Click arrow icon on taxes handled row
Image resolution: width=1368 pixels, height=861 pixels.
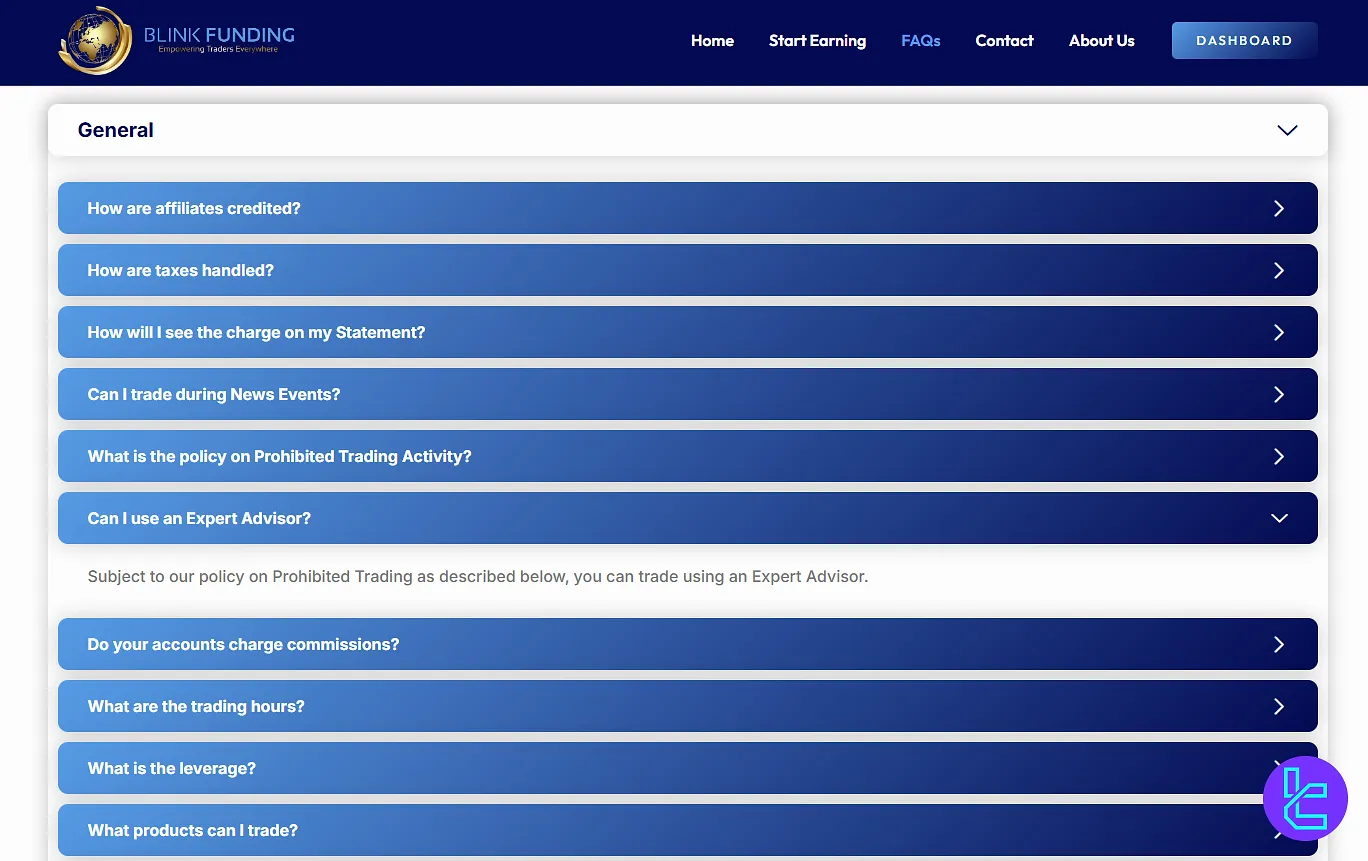pos(1278,270)
